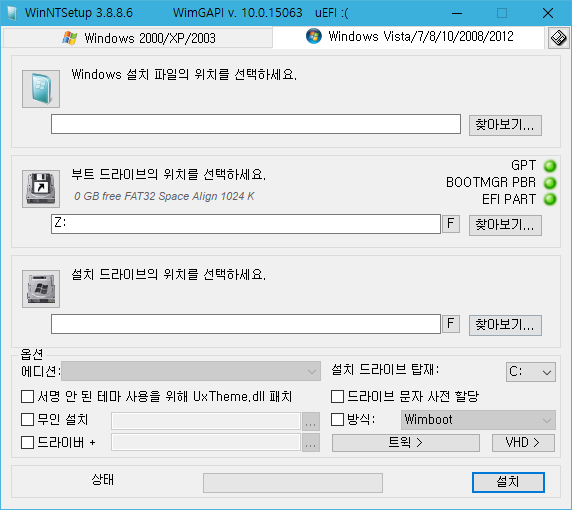Click the 상태 status label

pos(103,479)
